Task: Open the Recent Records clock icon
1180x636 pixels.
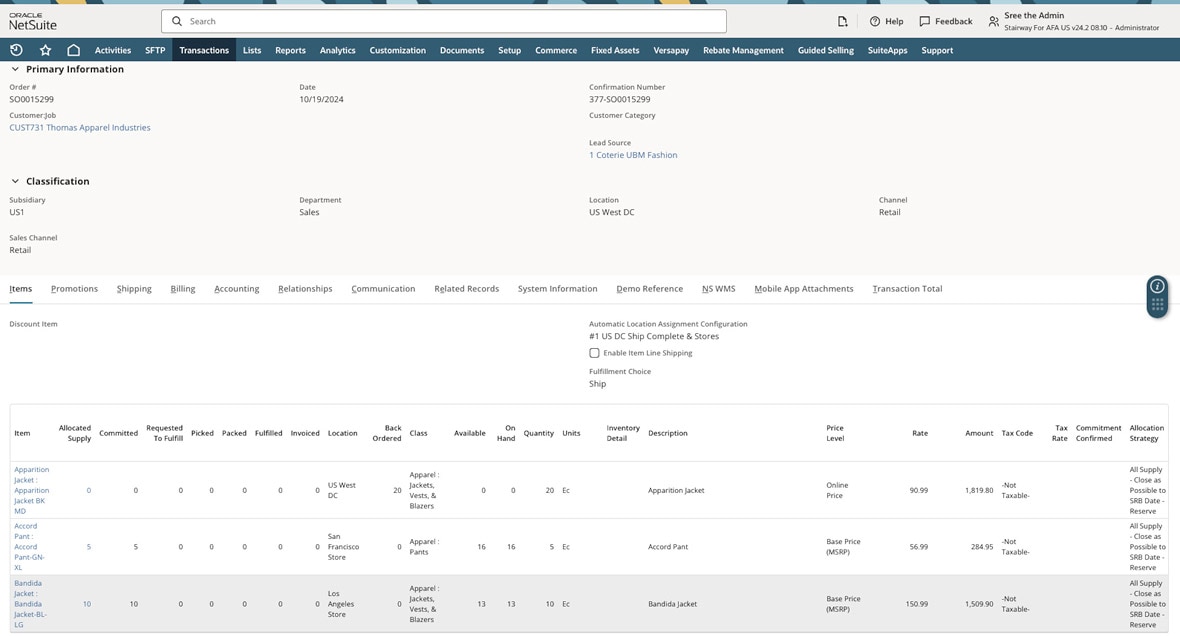Action: (16, 50)
